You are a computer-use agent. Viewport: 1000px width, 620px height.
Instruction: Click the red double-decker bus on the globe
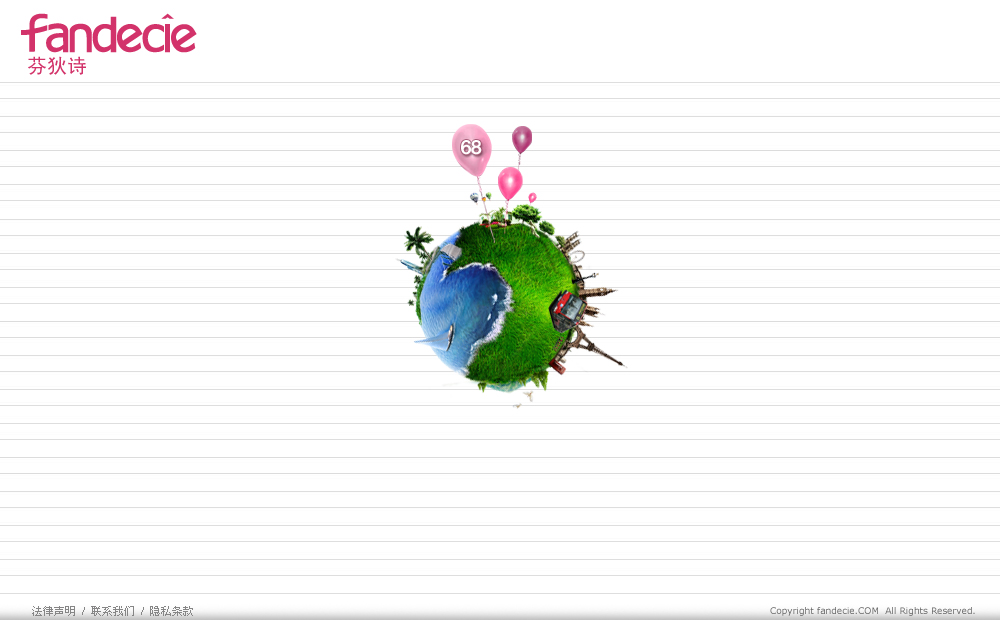click(x=567, y=310)
